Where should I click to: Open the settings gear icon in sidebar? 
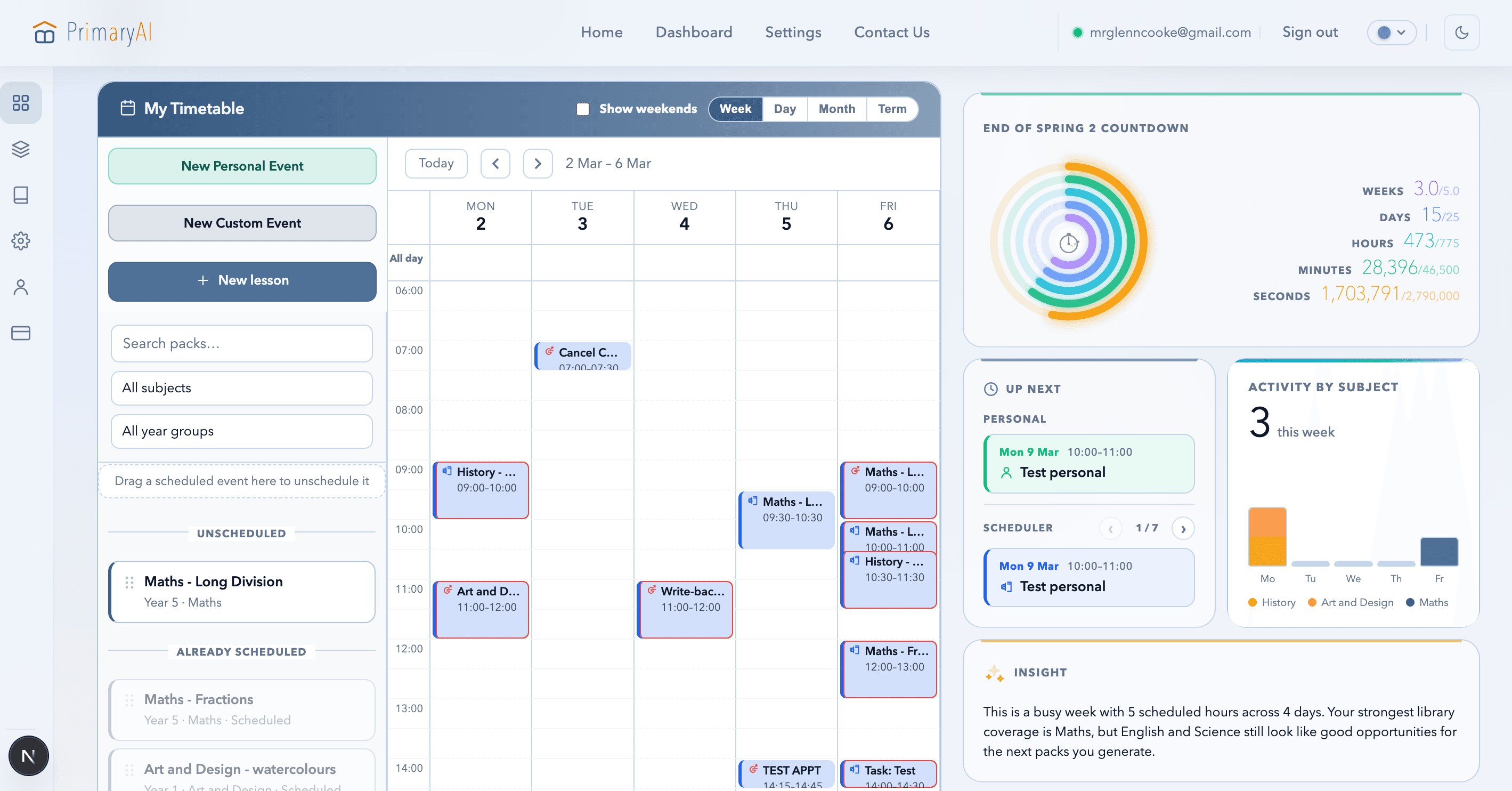coord(21,241)
